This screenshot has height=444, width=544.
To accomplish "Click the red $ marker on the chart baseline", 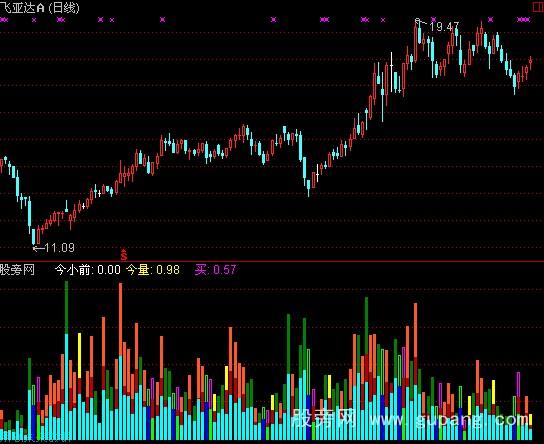I will [x=124, y=255].
